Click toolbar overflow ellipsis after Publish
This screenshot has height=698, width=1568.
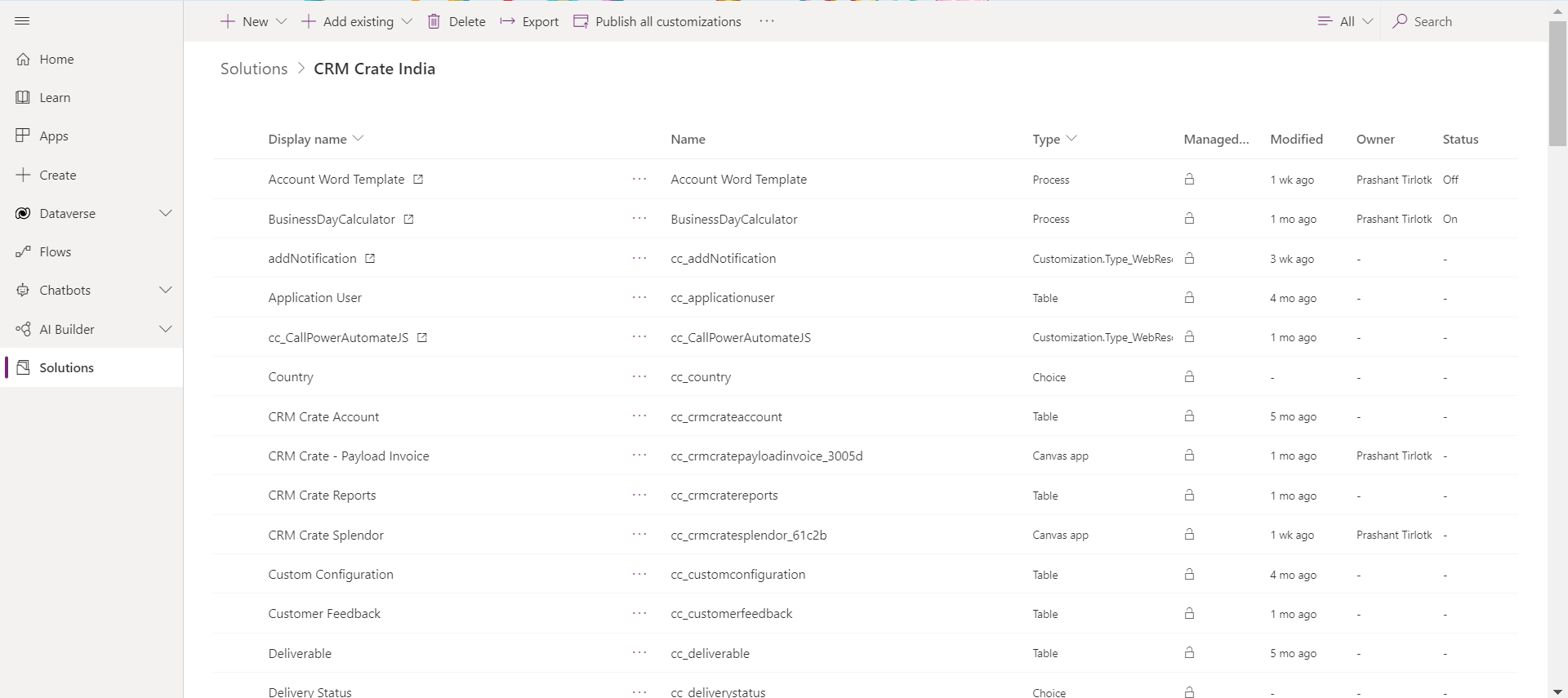pyautogui.click(x=766, y=21)
